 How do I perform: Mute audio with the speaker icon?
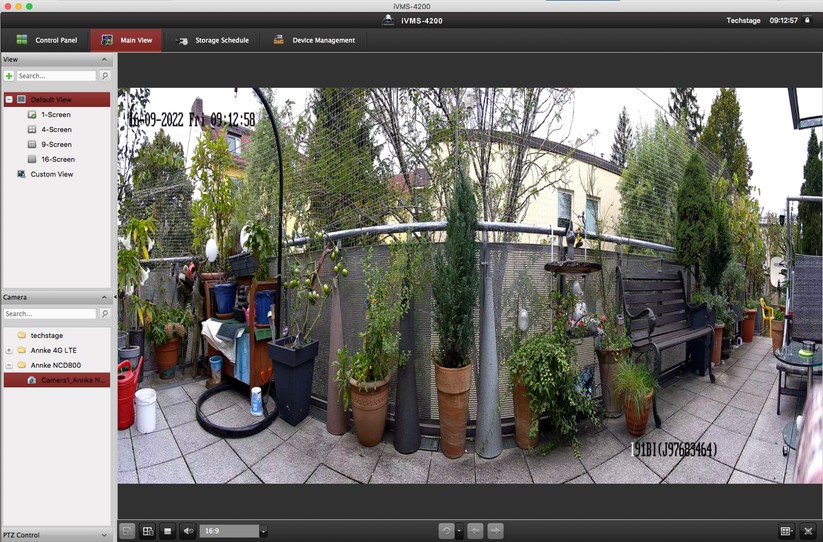point(187,531)
